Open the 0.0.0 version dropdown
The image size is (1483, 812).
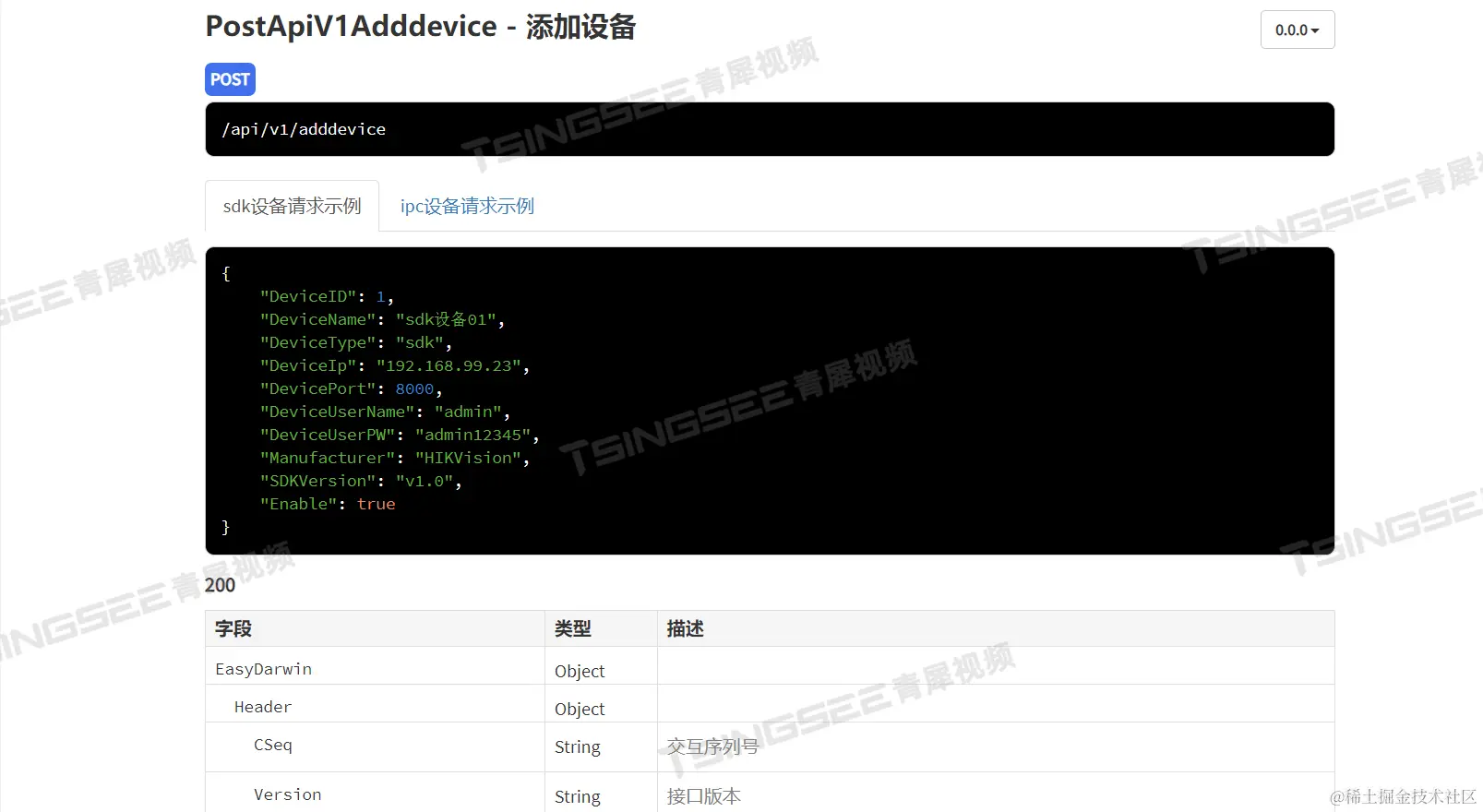(1297, 30)
